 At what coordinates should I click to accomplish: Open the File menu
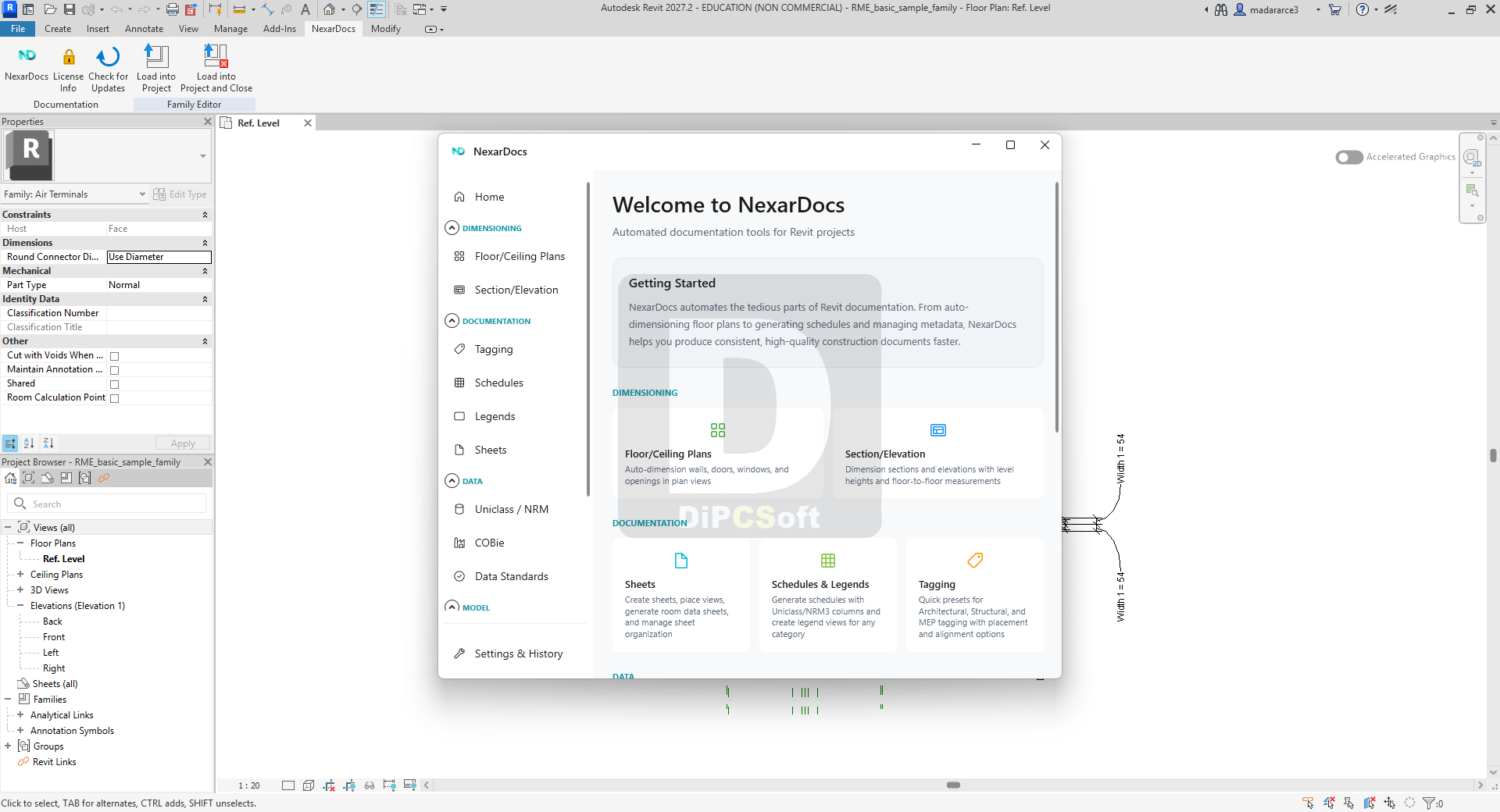[x=18, y=29]
